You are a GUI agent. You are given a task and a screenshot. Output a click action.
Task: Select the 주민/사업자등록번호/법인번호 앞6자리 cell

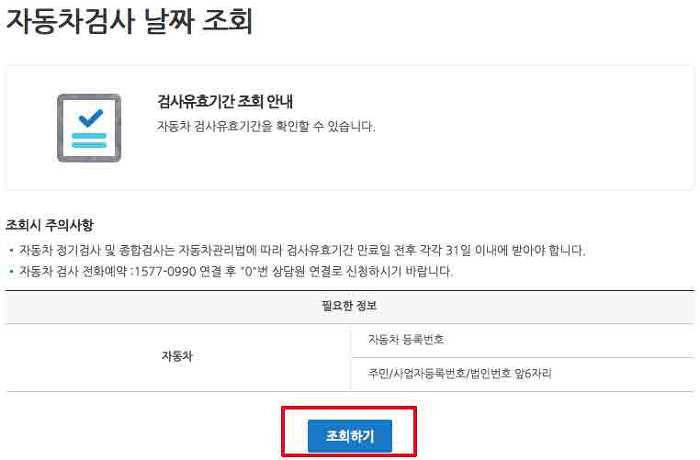point(523,374)
